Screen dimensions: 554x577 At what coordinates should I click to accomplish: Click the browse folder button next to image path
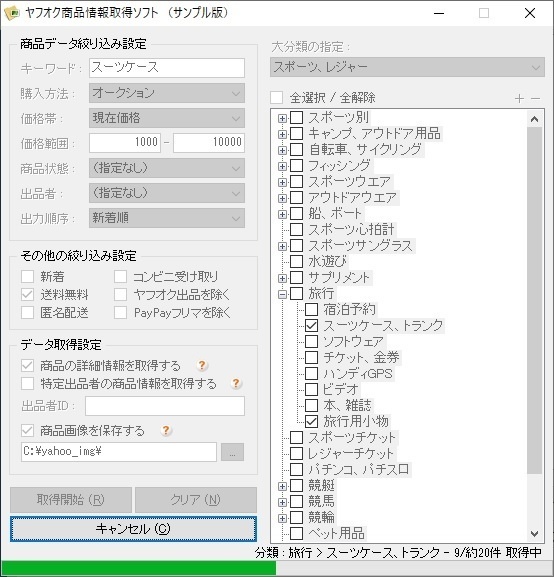(x=232, y=452)
